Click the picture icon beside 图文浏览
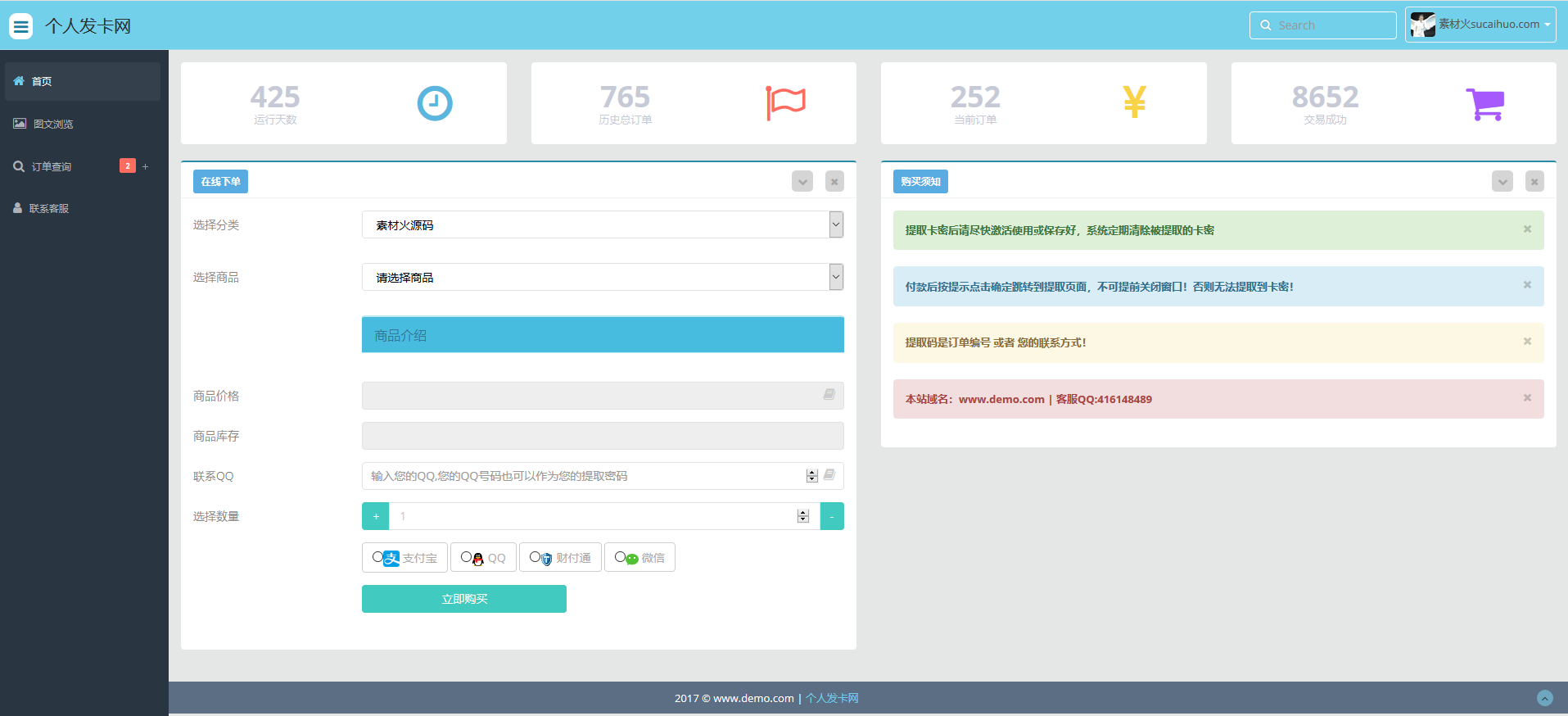The height and width of the screenshot is (716, 1568). tap(20, 124)
